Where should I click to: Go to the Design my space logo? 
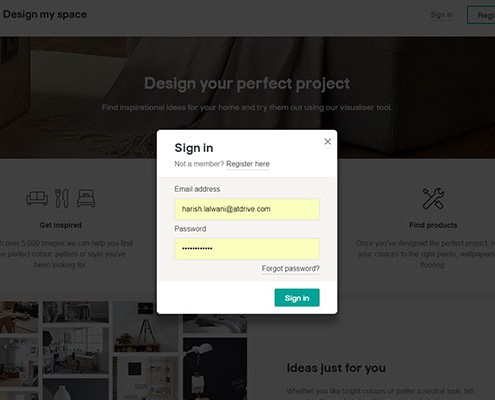[45, 14]
